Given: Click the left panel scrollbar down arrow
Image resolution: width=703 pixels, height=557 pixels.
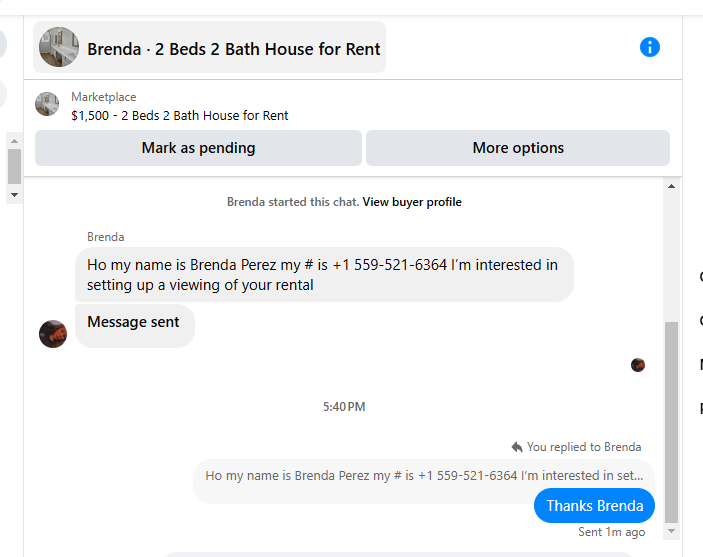Looking at the screenshot, I should [14, 195].
